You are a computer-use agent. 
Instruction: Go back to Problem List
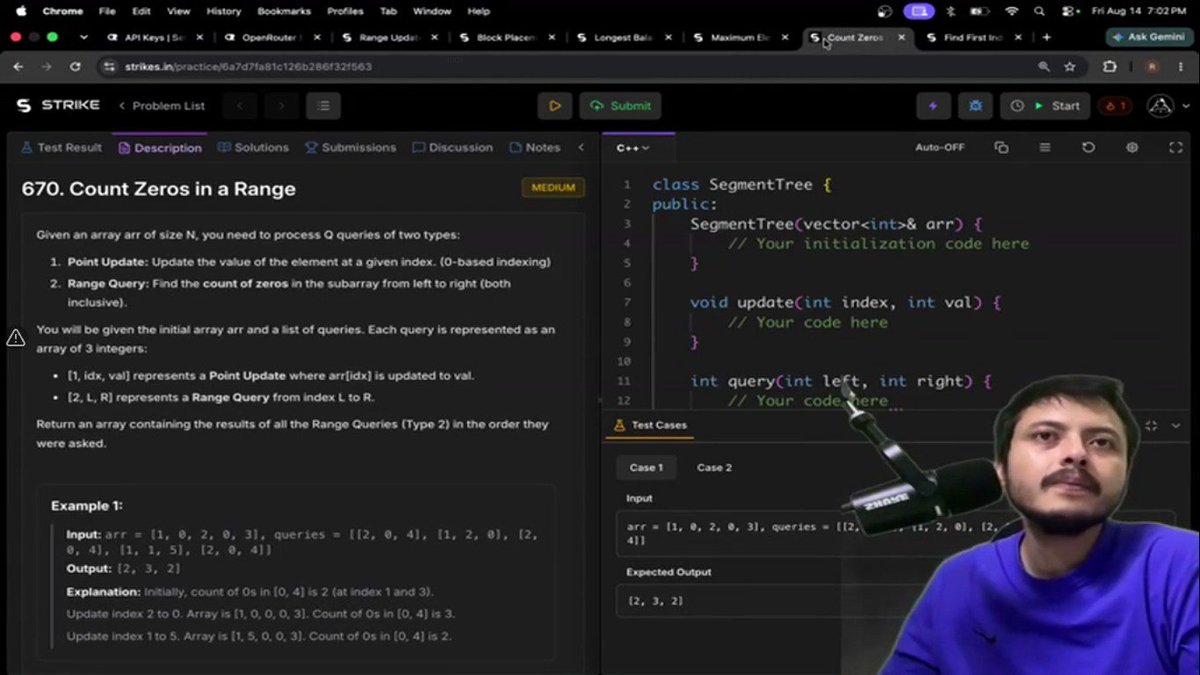pos(161,106)
